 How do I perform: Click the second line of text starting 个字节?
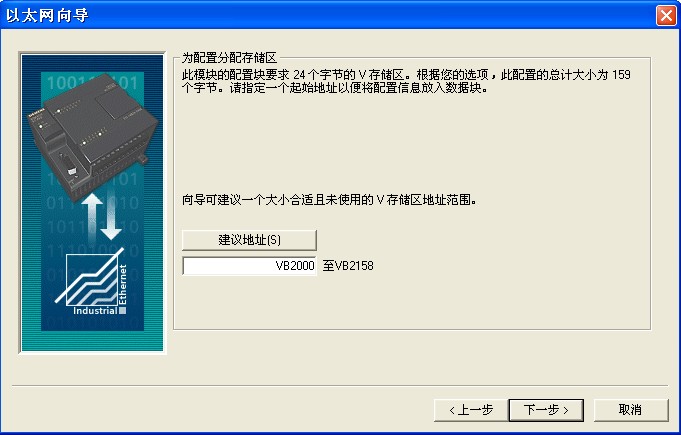pos(335,88)
